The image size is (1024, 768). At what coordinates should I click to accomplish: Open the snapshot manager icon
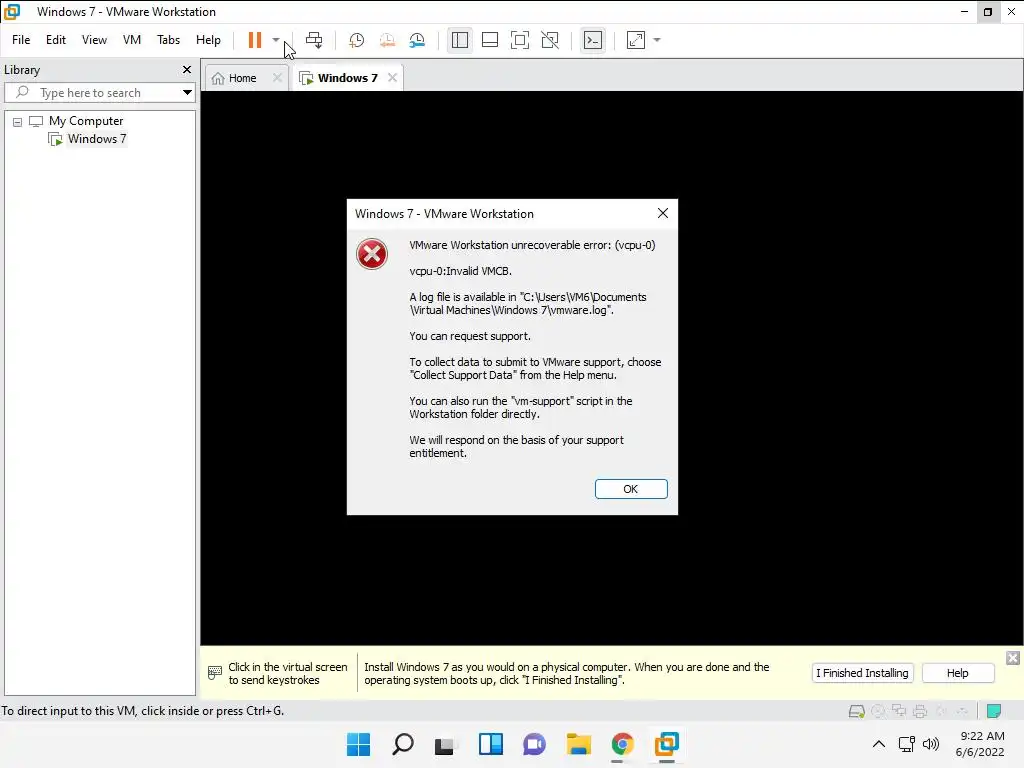pyautogui.click(x=417, y=40)
